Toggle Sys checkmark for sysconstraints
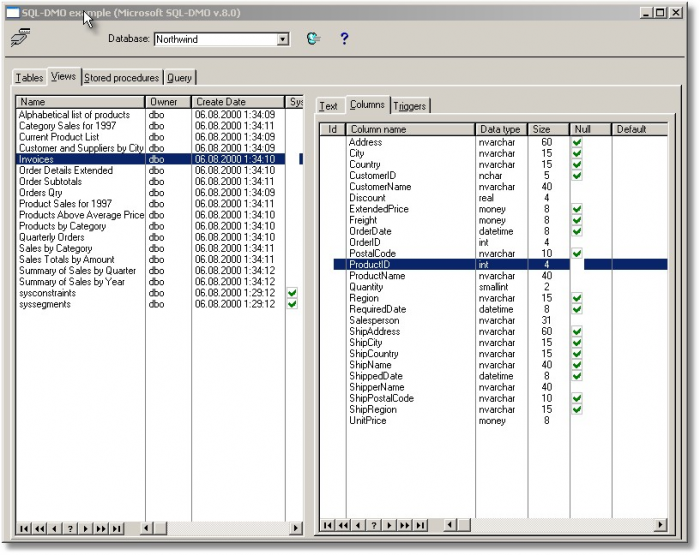Viewport: 700px width, 555px height. point(292,293)
